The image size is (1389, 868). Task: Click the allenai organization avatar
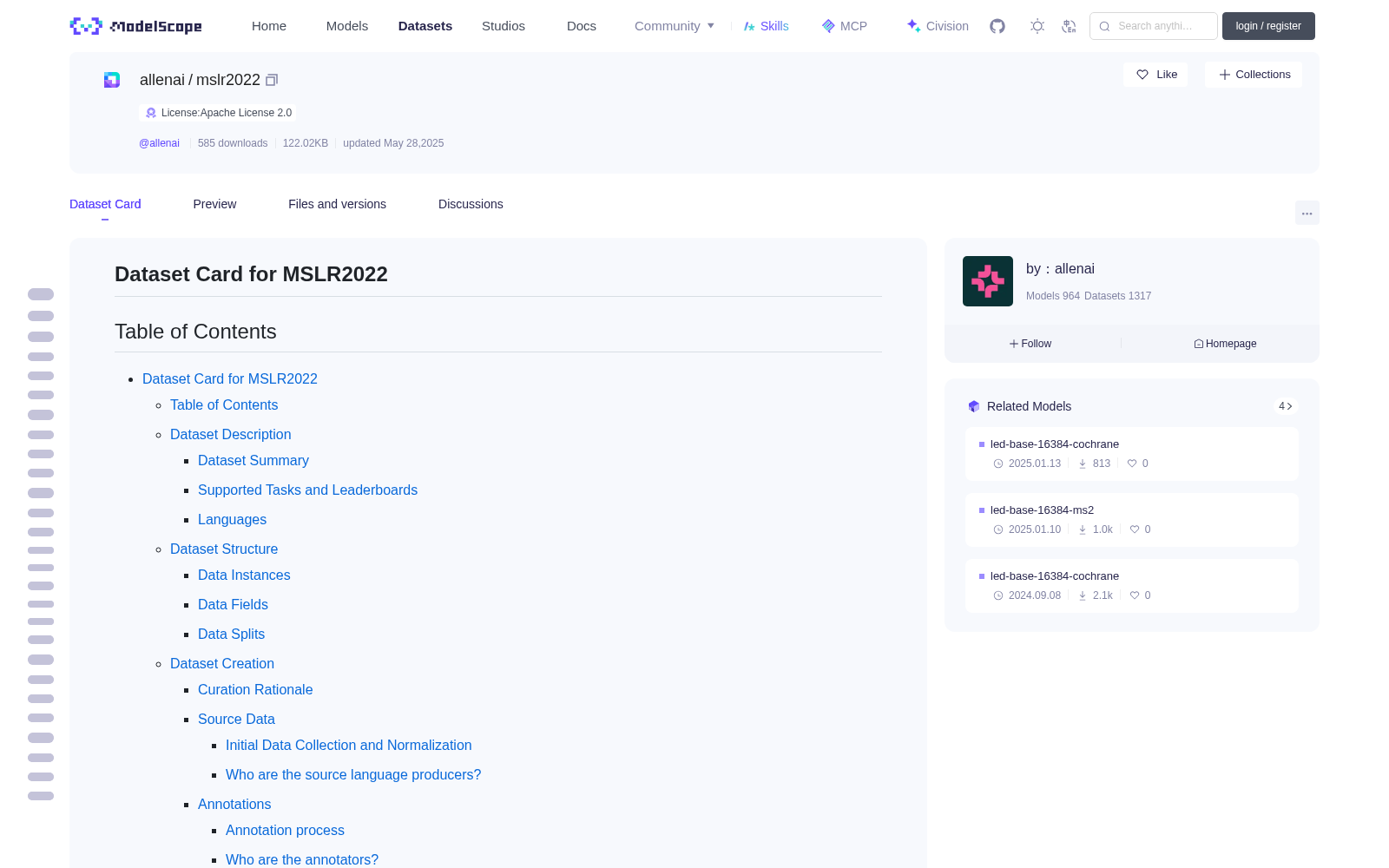(x=988, y=281)
